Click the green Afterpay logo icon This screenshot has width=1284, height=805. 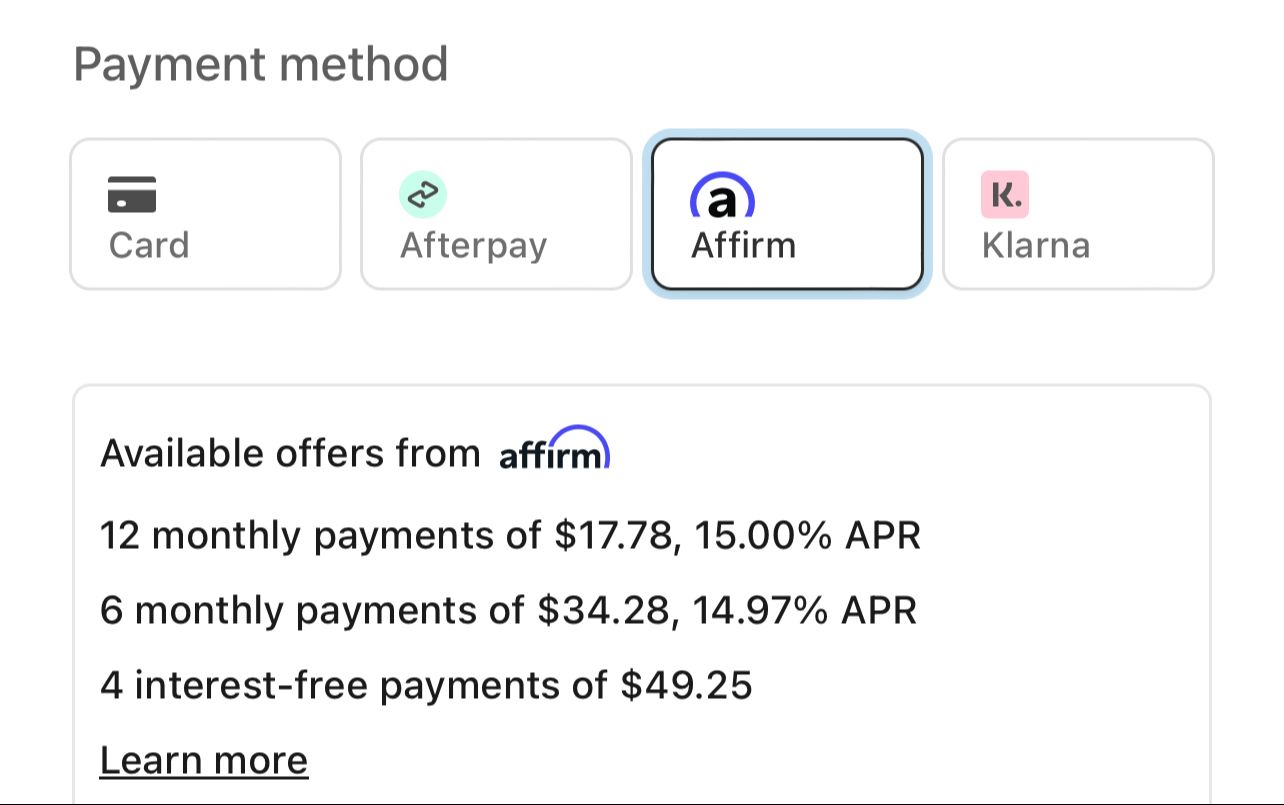click(423, 194)
